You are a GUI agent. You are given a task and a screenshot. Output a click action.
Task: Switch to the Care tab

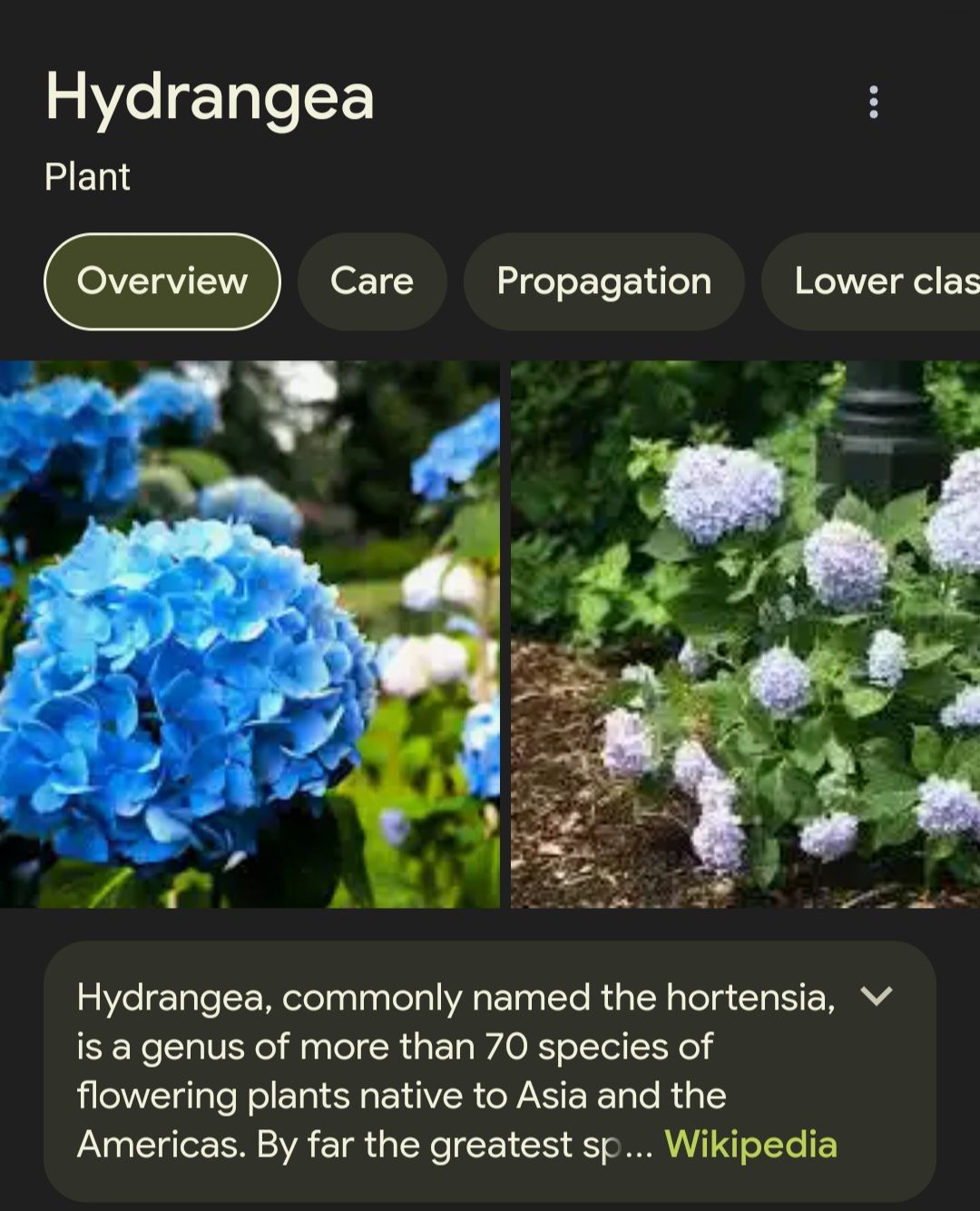click(x=372, y=281)
